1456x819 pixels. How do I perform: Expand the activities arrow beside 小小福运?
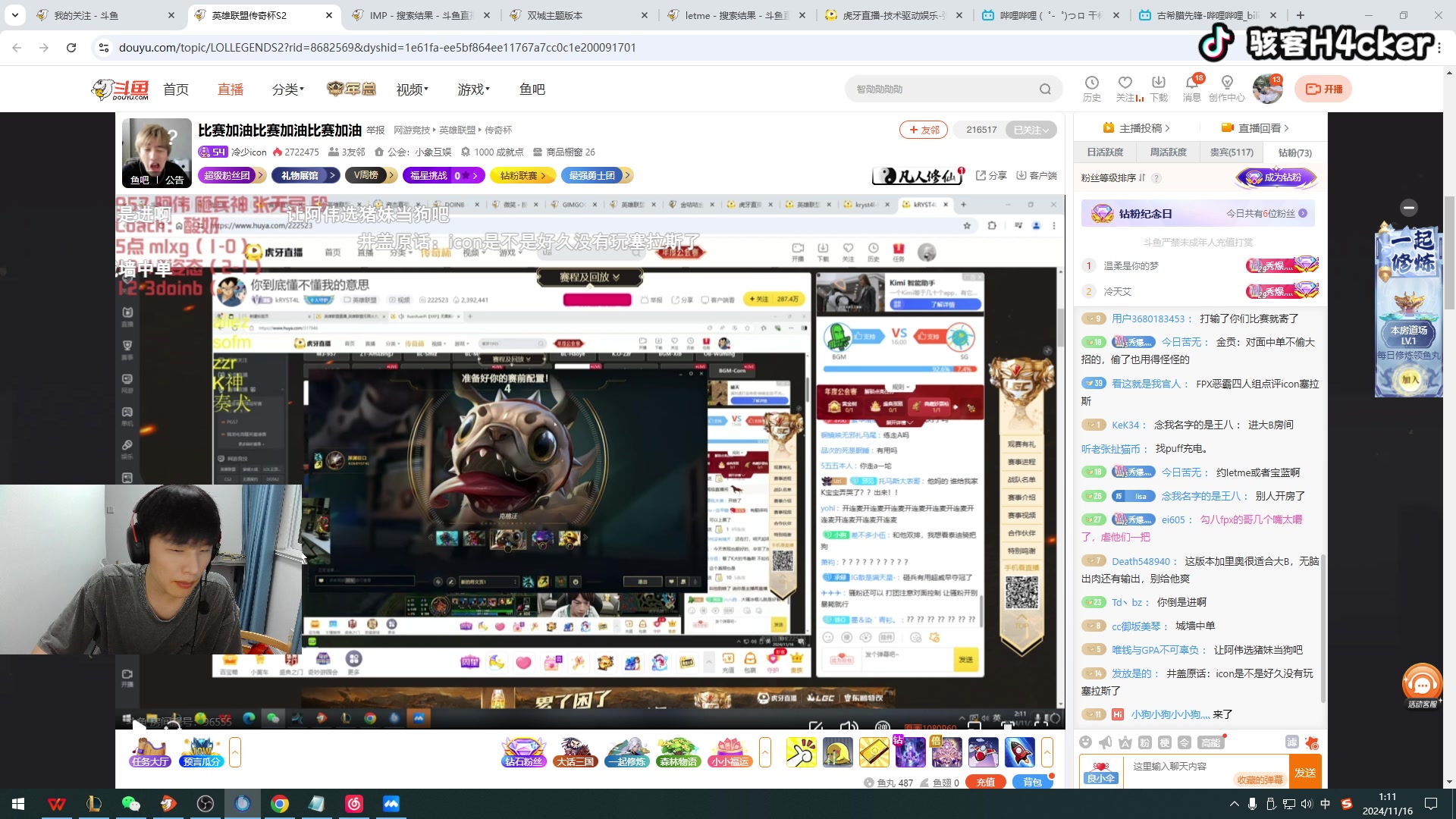click(765, 752)
